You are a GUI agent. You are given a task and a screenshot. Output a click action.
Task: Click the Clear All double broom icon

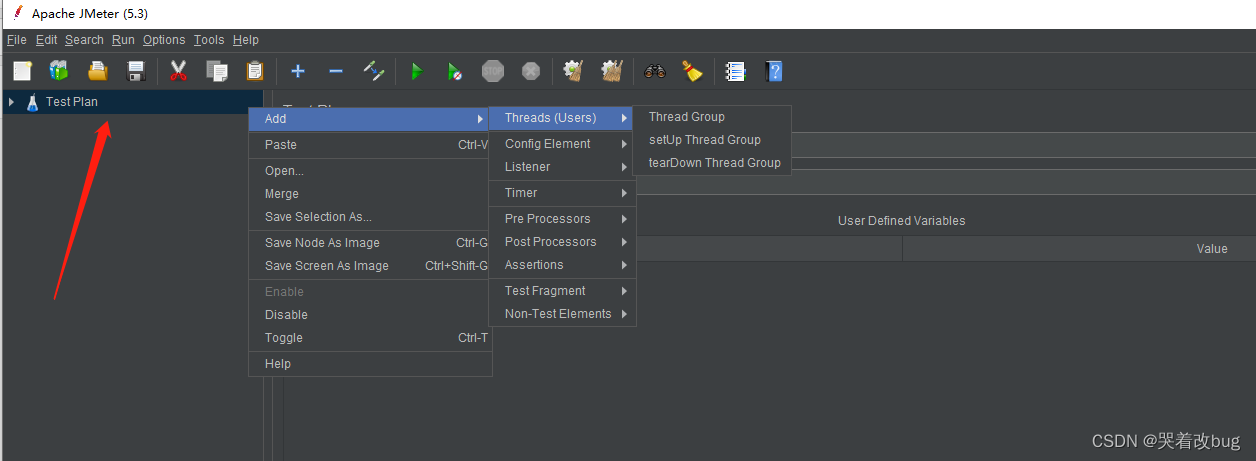click(x=612, y=71)
